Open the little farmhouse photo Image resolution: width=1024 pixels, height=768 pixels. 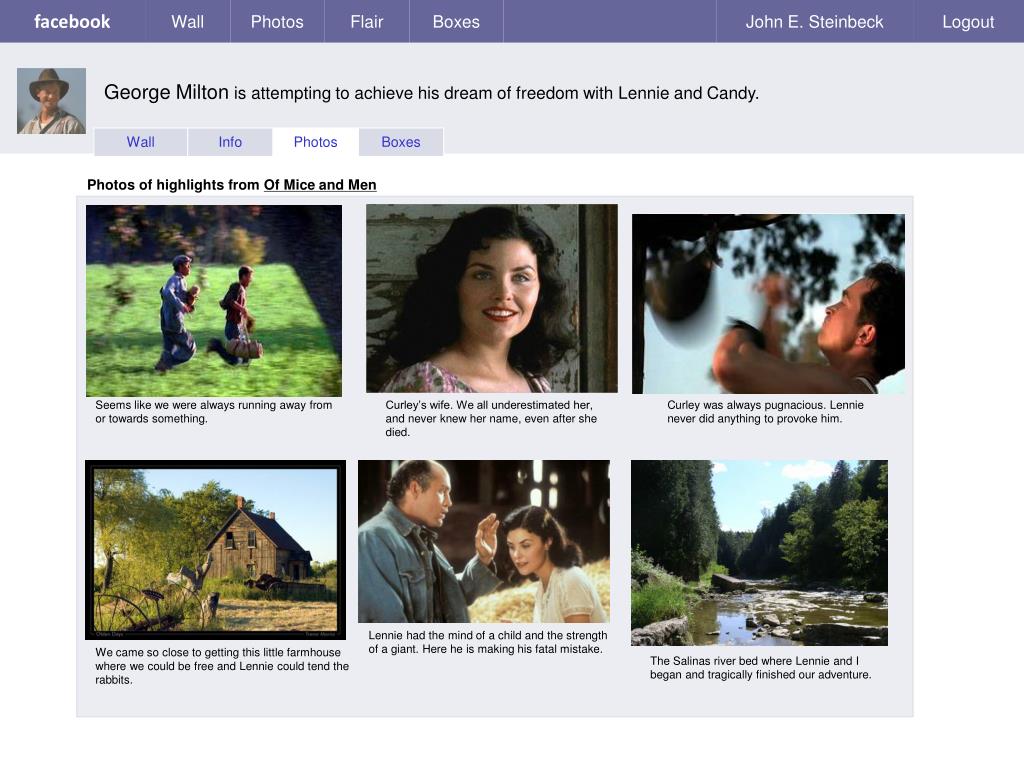[x=216, y=550]
